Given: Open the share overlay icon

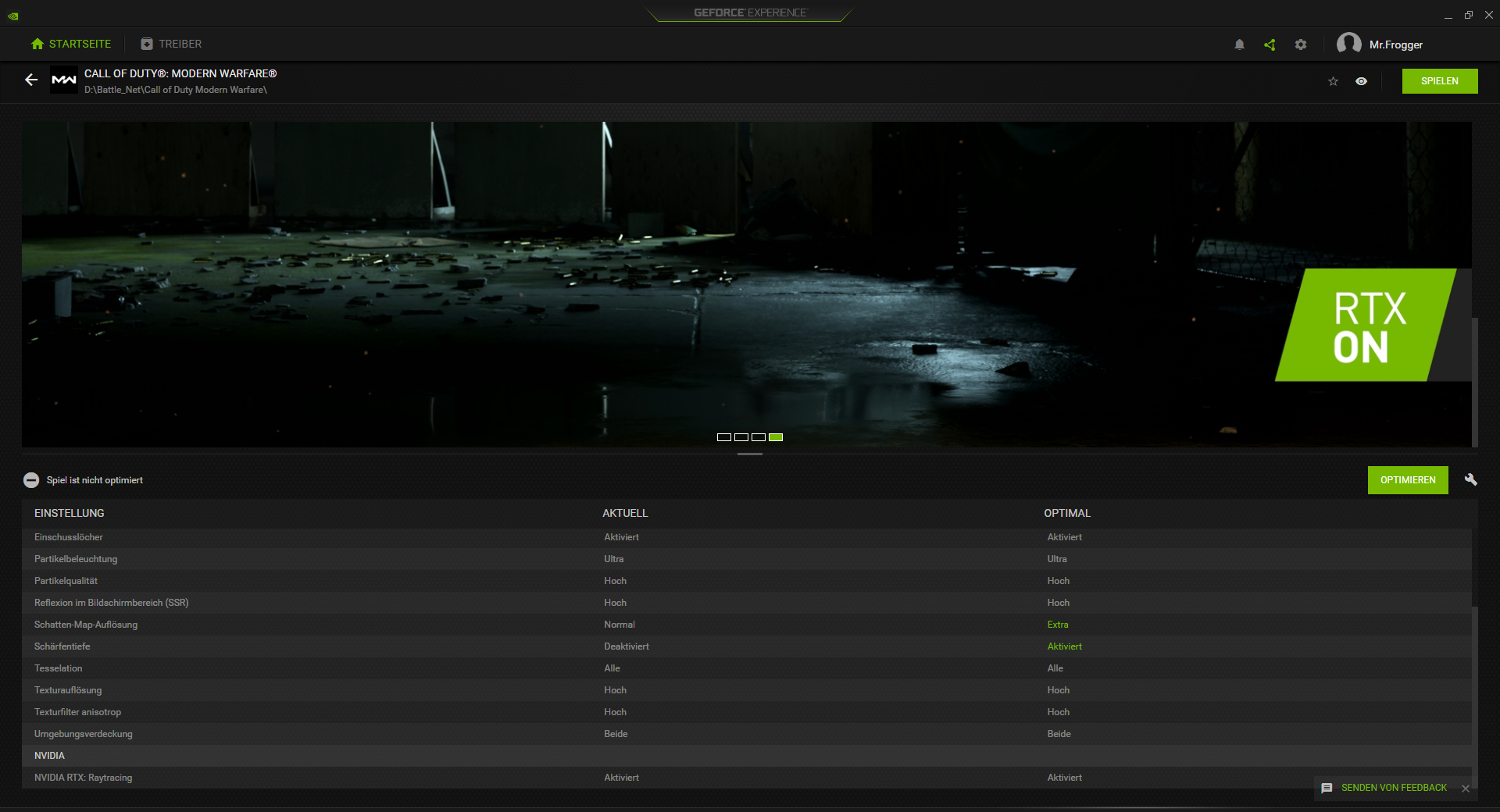Looking at the screenshot, I should [1270, 45].
